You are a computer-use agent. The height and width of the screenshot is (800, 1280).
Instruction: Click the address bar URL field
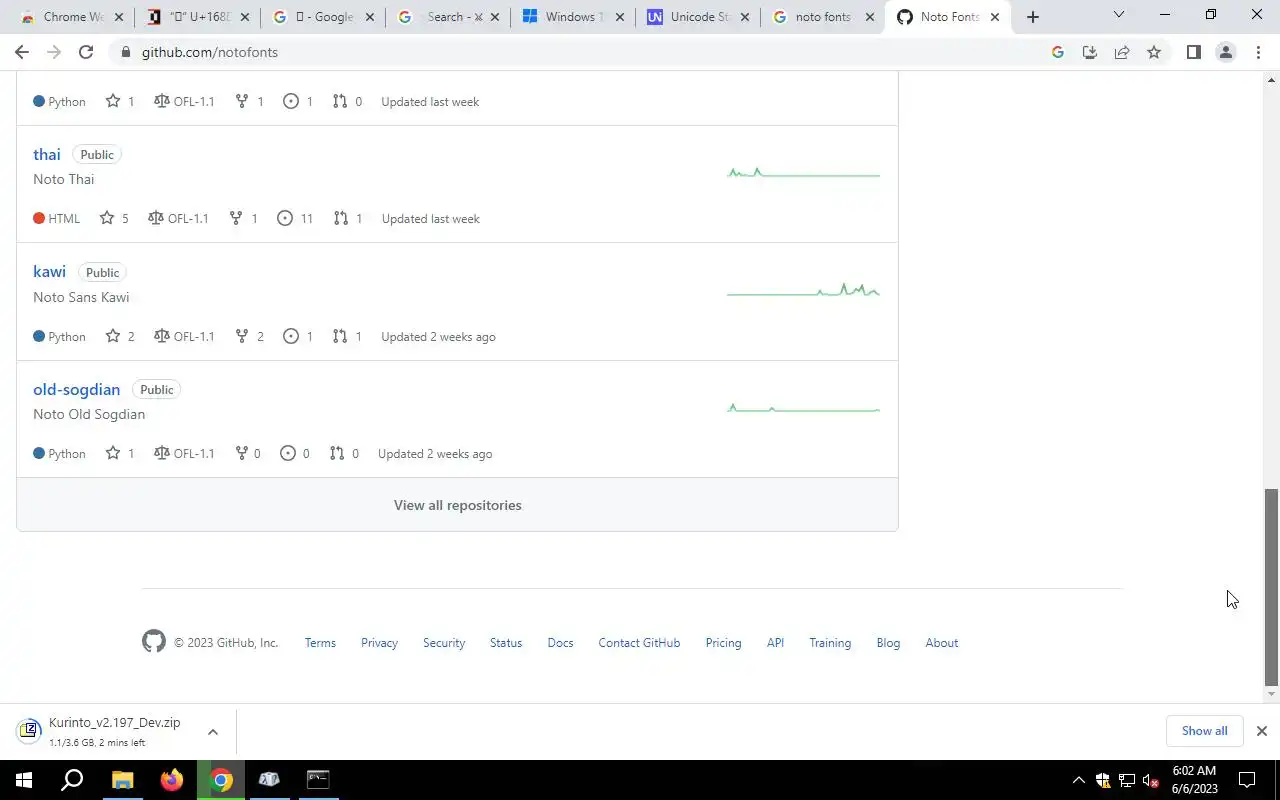580,52
